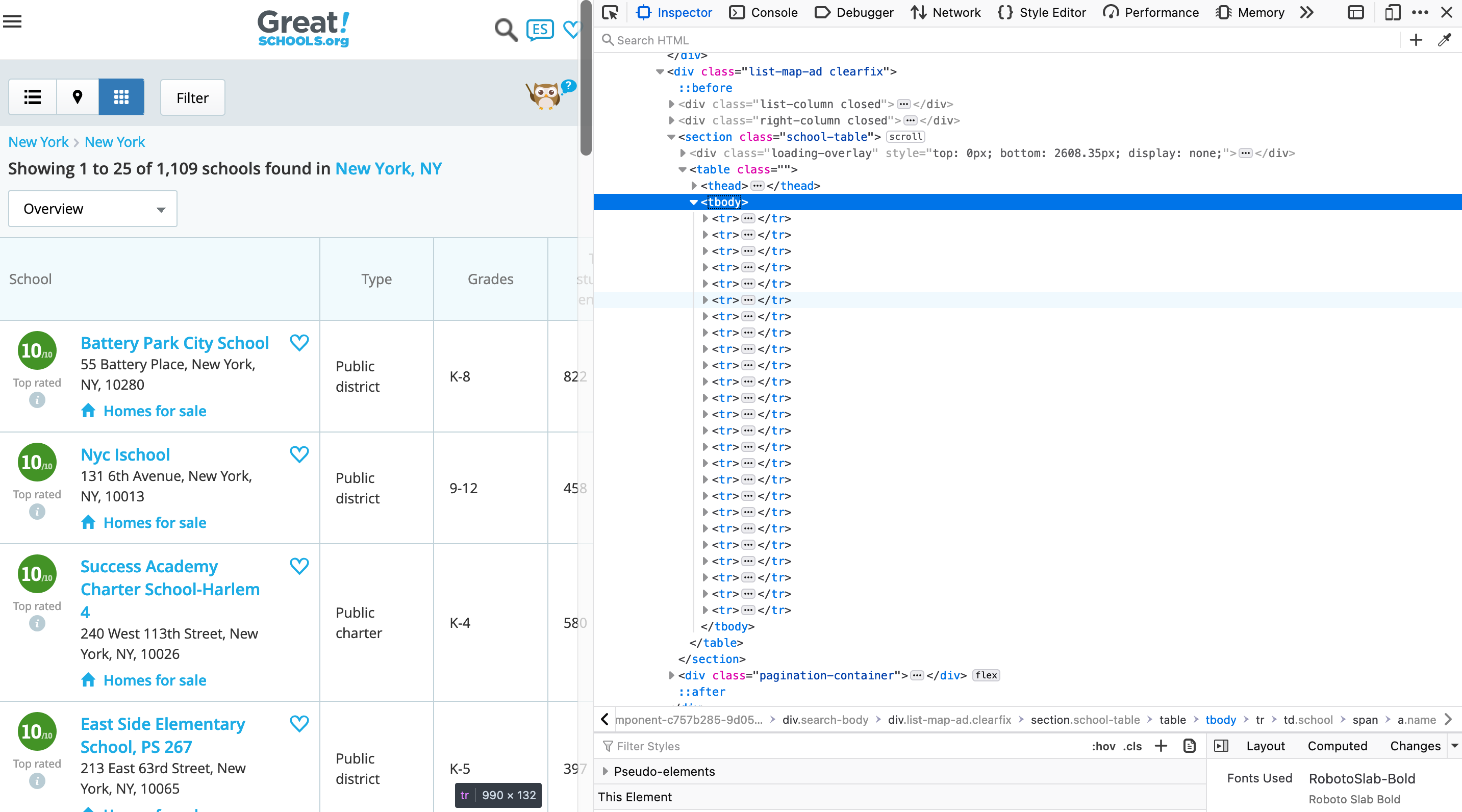Screen dimensions: 1462x812
Task: Switch to the Console tab
Action: pyautogui.click(x=763, y=12)
